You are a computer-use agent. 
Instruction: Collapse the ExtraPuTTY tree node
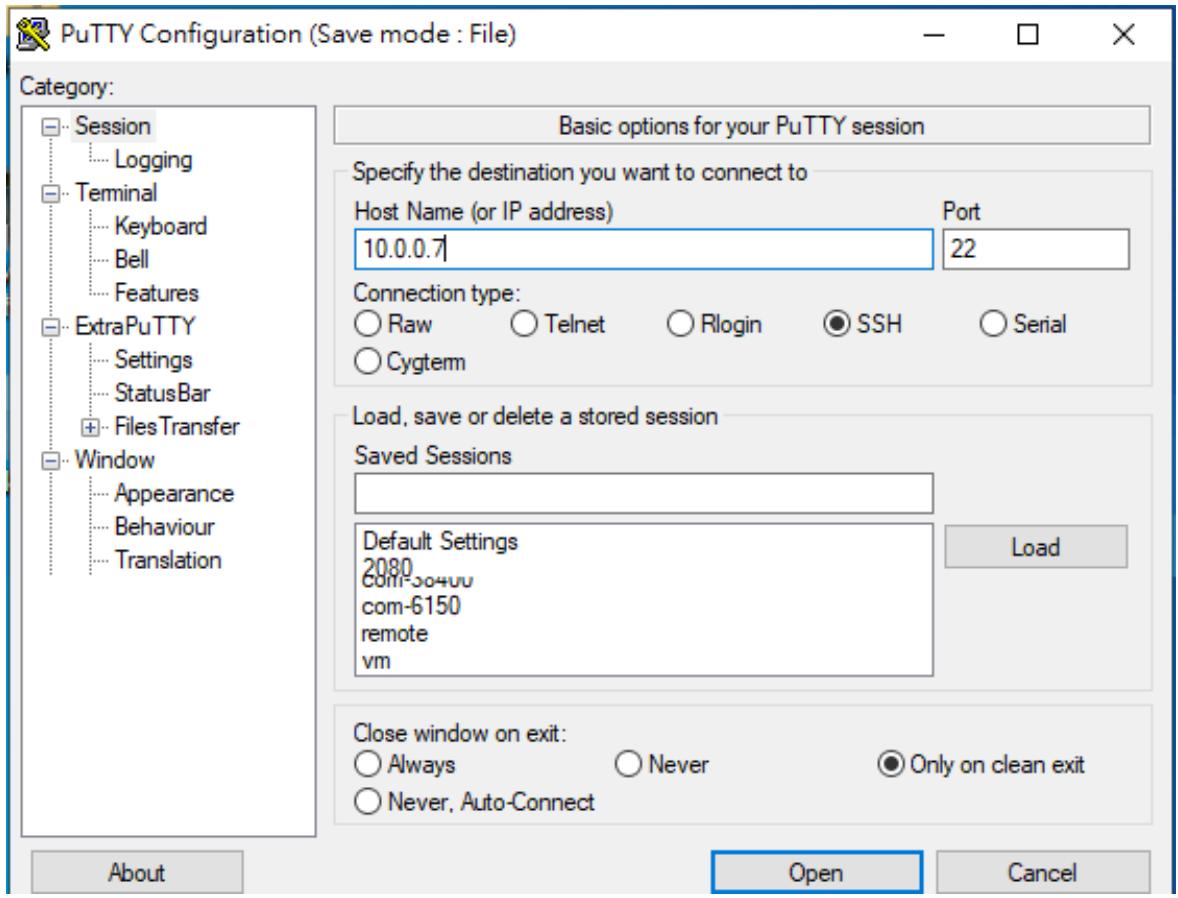pyautogui.click(x=50, y=327)
